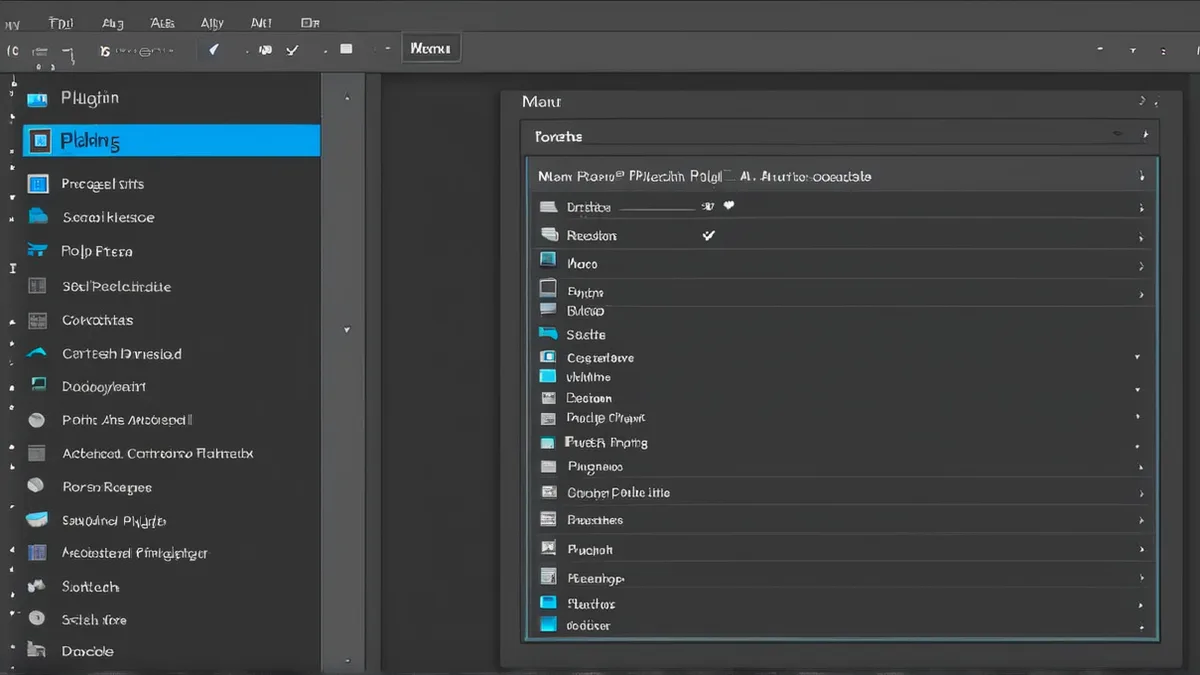The height and width of the screenshot is (675, 1200).
Task: Click the gray icon beside 'Drstibe' in list
Action: coord(548,207)
